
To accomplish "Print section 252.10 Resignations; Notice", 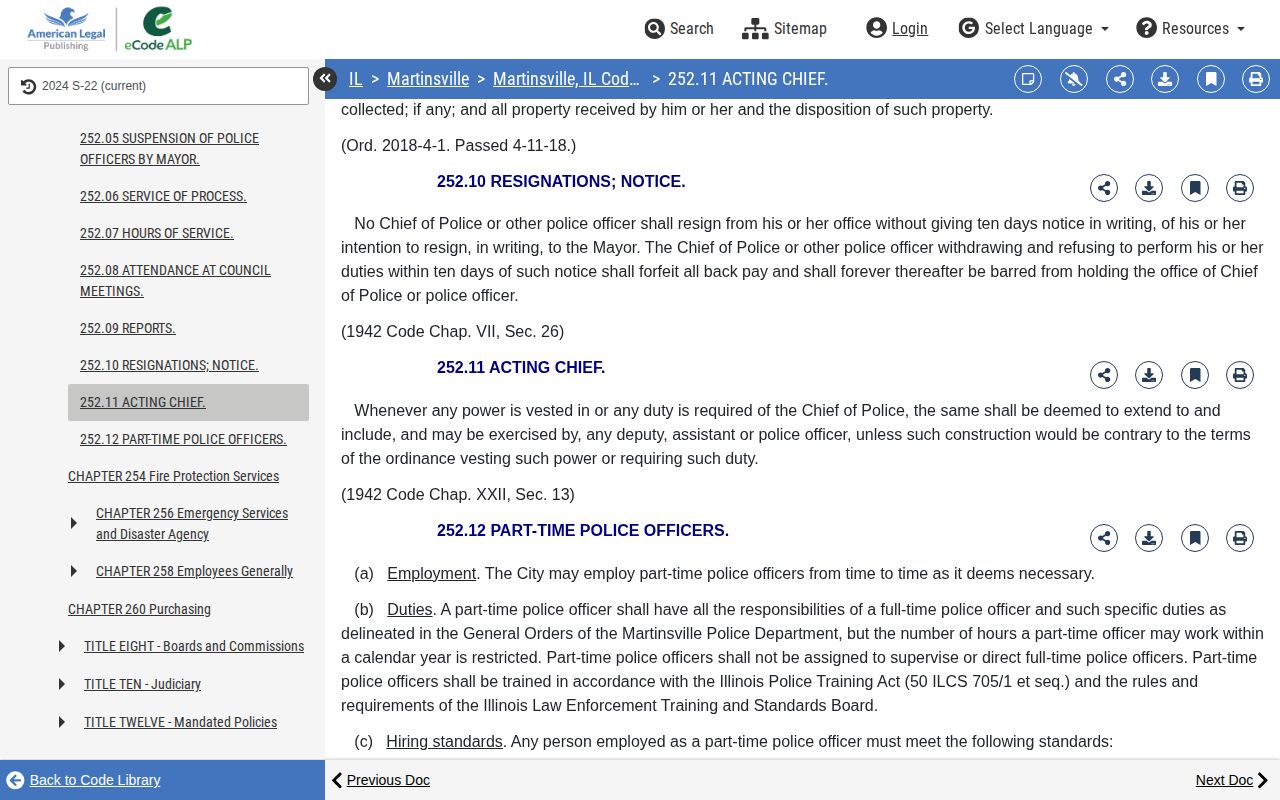I will click(x=1240, y=188).
